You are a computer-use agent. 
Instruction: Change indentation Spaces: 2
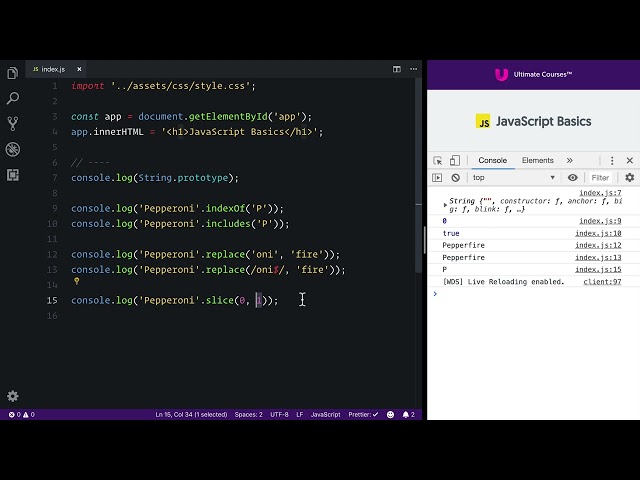[249, 414]
